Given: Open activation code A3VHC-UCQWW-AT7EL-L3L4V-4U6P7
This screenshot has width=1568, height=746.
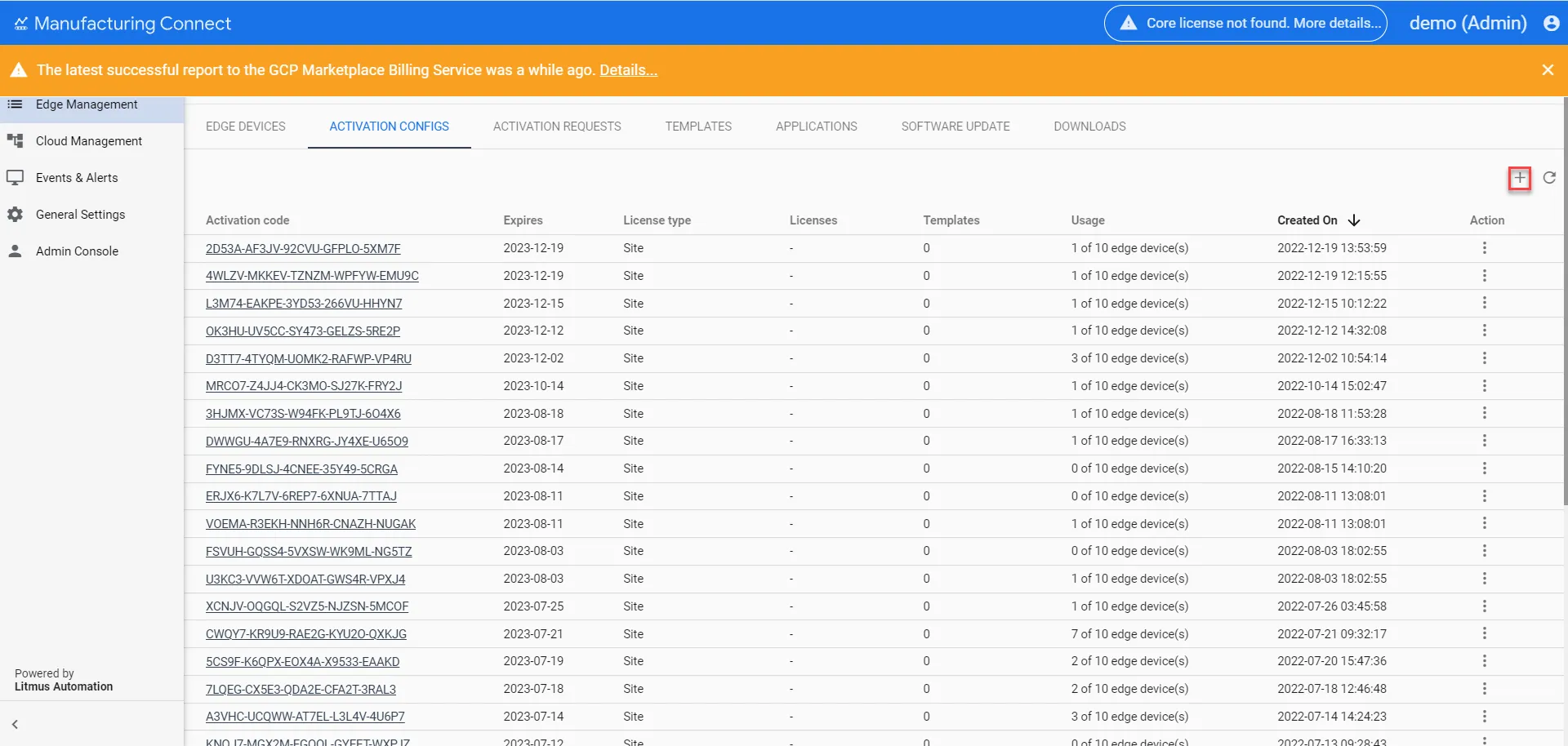Looking at the screenshot, I should (305, 717).
